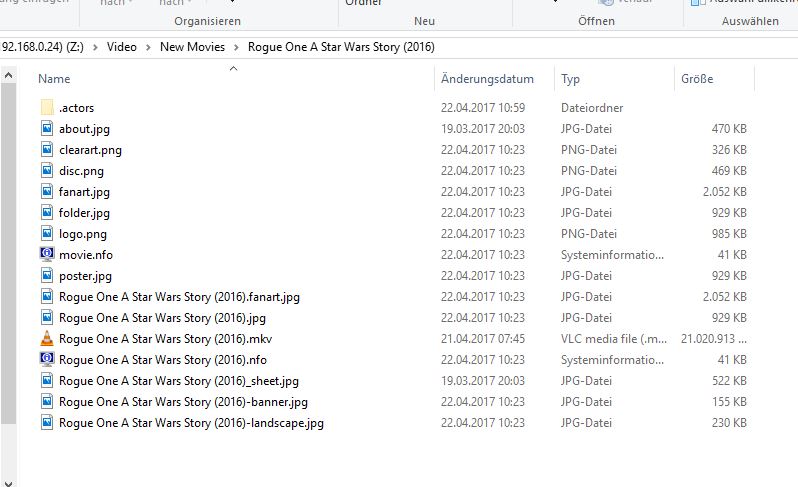798x487 pixels.
Task: Click the 230 KB size of landscape file
Action: point(729,423)
